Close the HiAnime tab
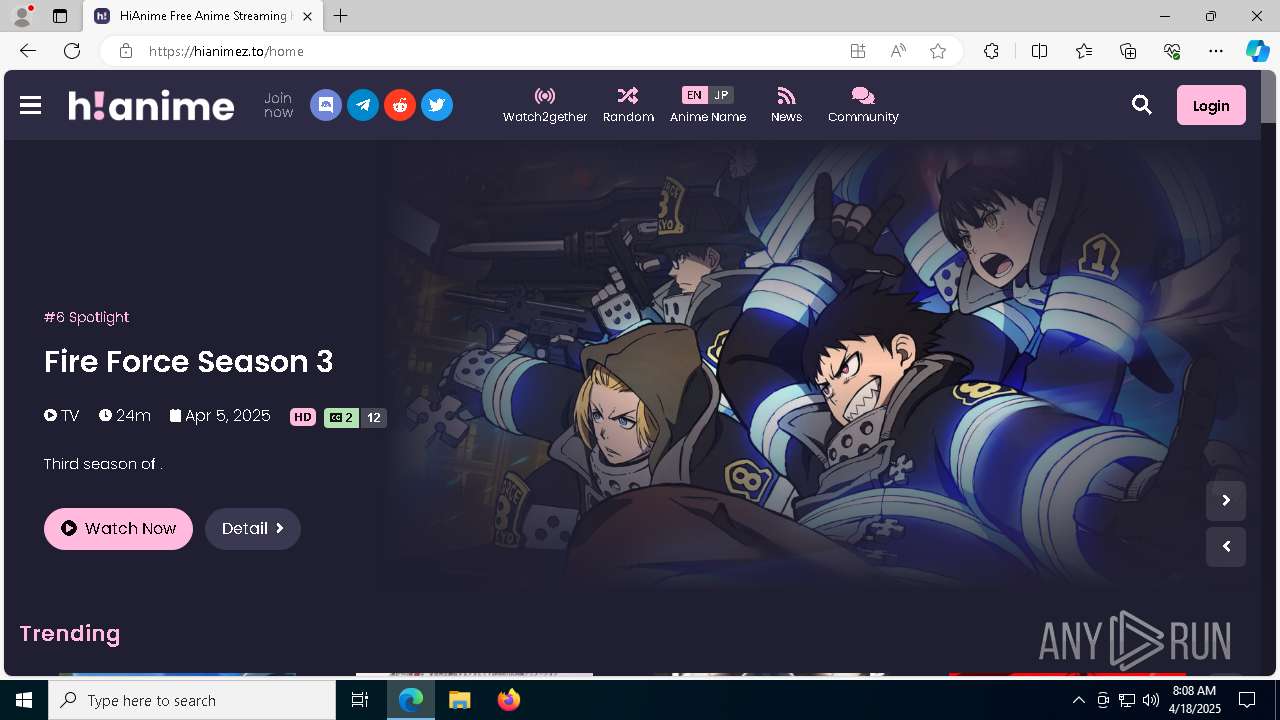Screen dimensions: 1280x720 click(x=307, y=16)
